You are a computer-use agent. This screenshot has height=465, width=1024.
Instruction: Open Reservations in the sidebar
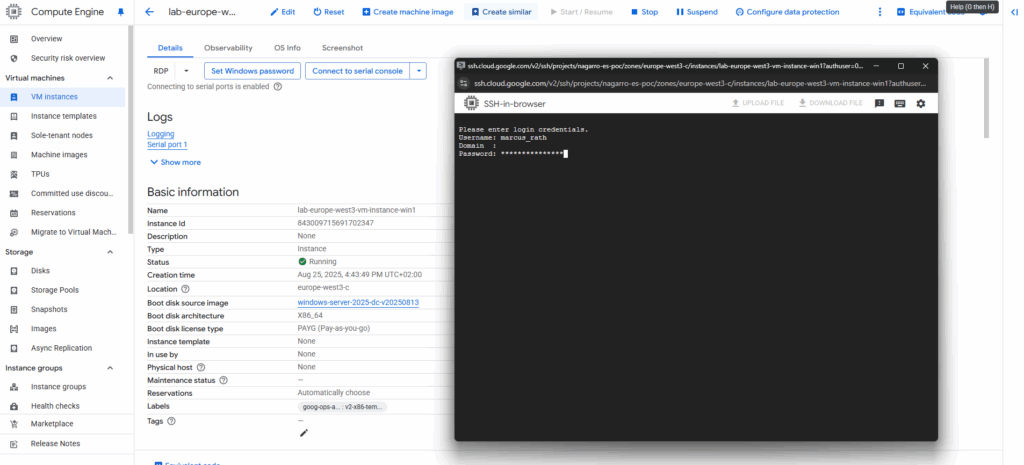(x=53, y=213)
